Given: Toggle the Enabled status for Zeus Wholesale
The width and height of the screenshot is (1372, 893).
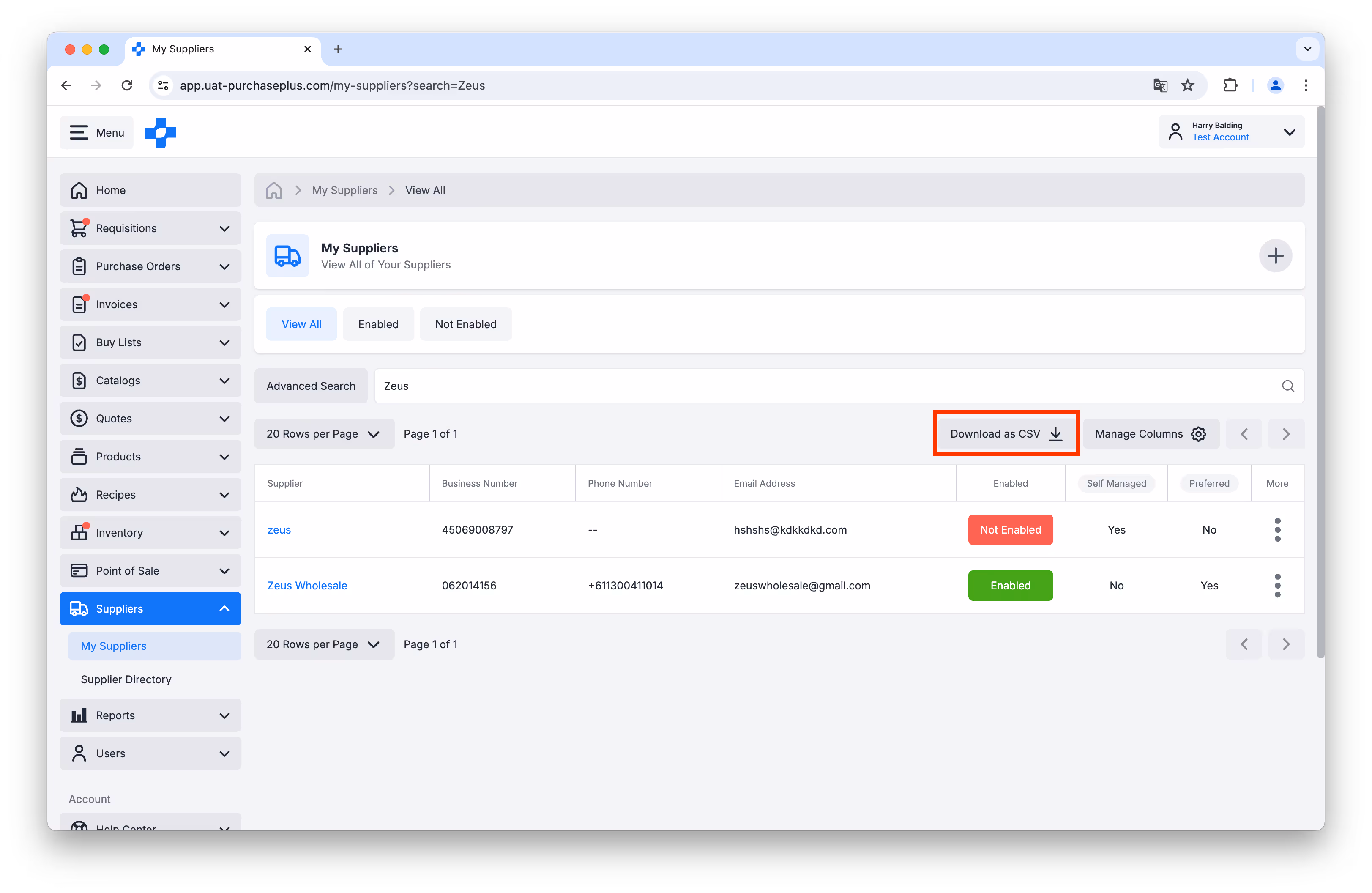Looking at the screenshot, I should pos(1010,585).
